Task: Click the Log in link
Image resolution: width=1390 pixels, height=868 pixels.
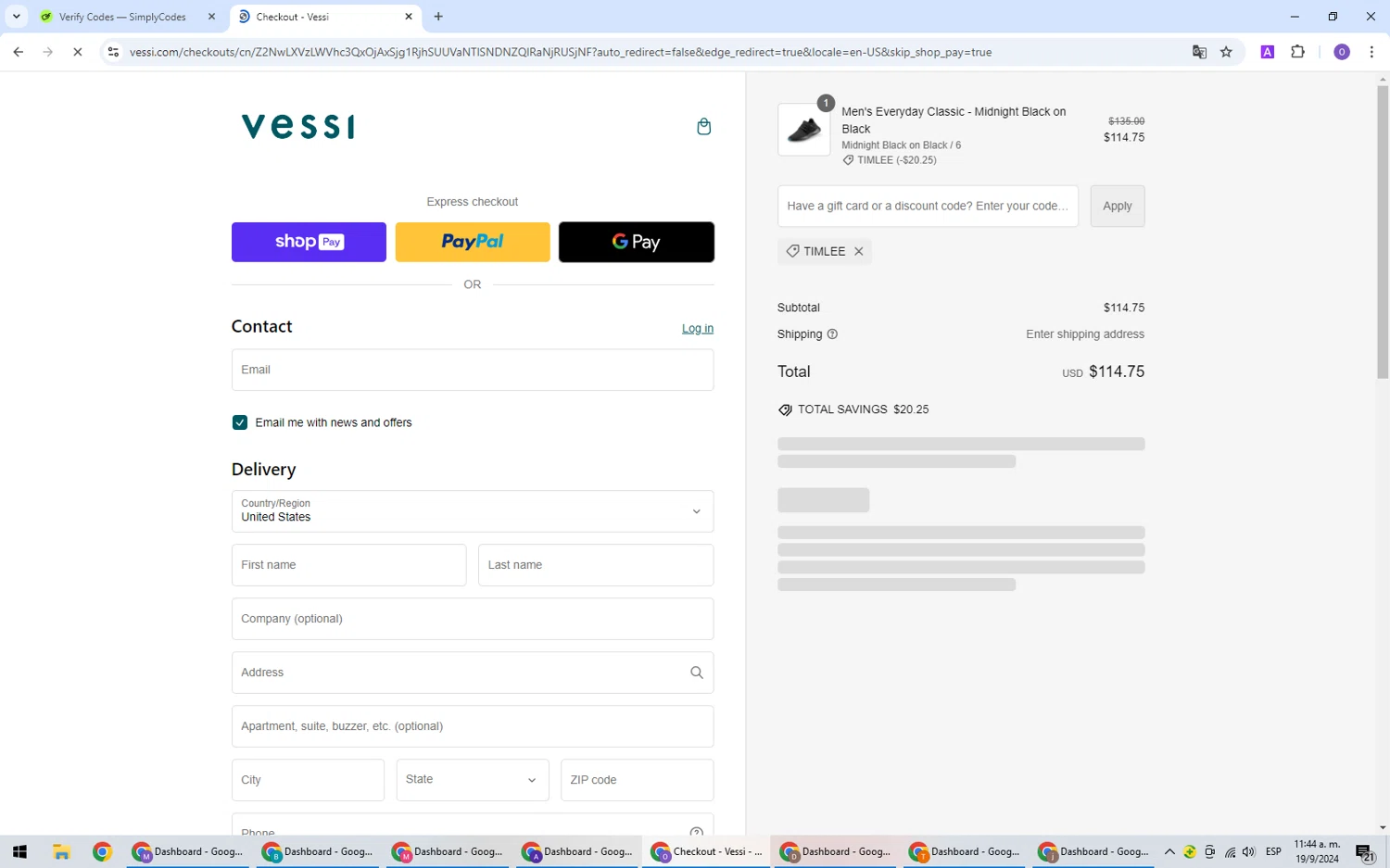Action: 698,329
